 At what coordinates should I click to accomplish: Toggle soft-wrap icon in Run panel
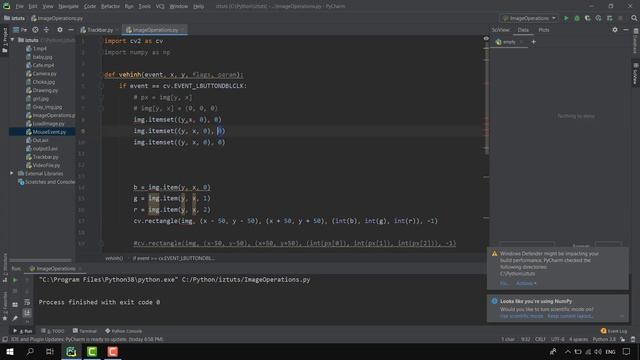click(x=27, y=302)
